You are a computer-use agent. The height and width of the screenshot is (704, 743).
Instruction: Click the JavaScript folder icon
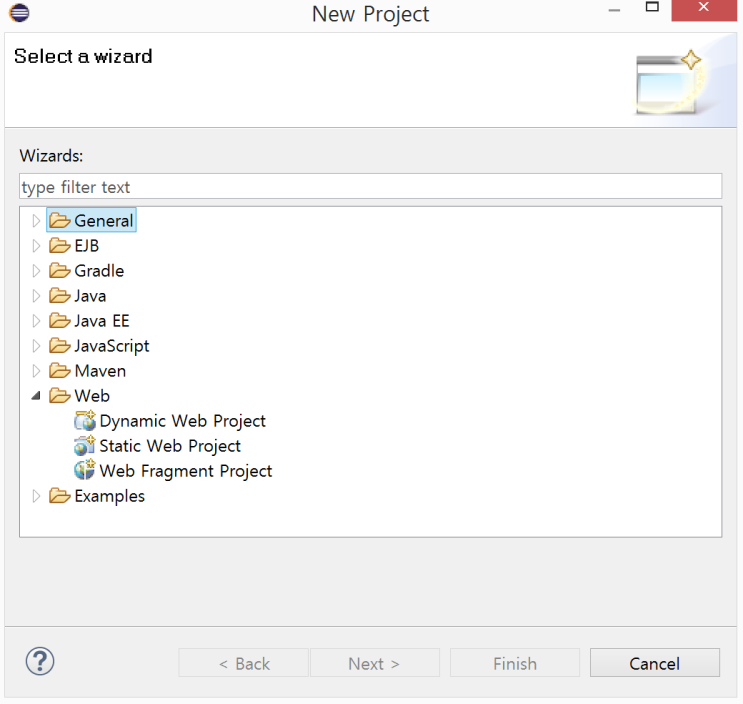(60, 346)
